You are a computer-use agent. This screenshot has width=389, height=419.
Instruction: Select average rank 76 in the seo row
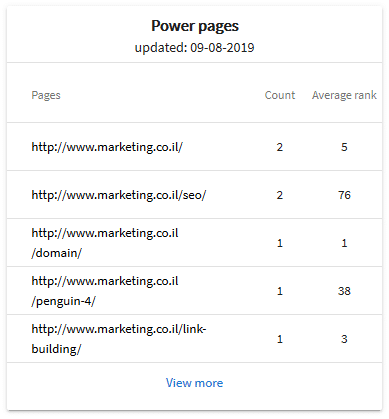click(344, 195)
